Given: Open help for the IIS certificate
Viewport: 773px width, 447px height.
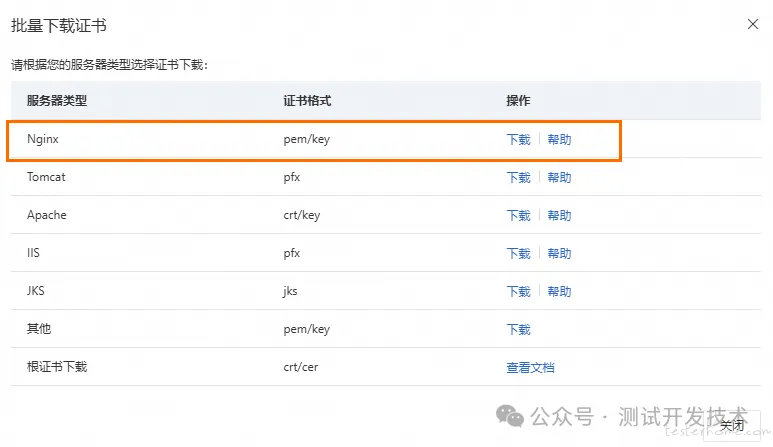Looking at the screenshot, I should tap(559, 253).
